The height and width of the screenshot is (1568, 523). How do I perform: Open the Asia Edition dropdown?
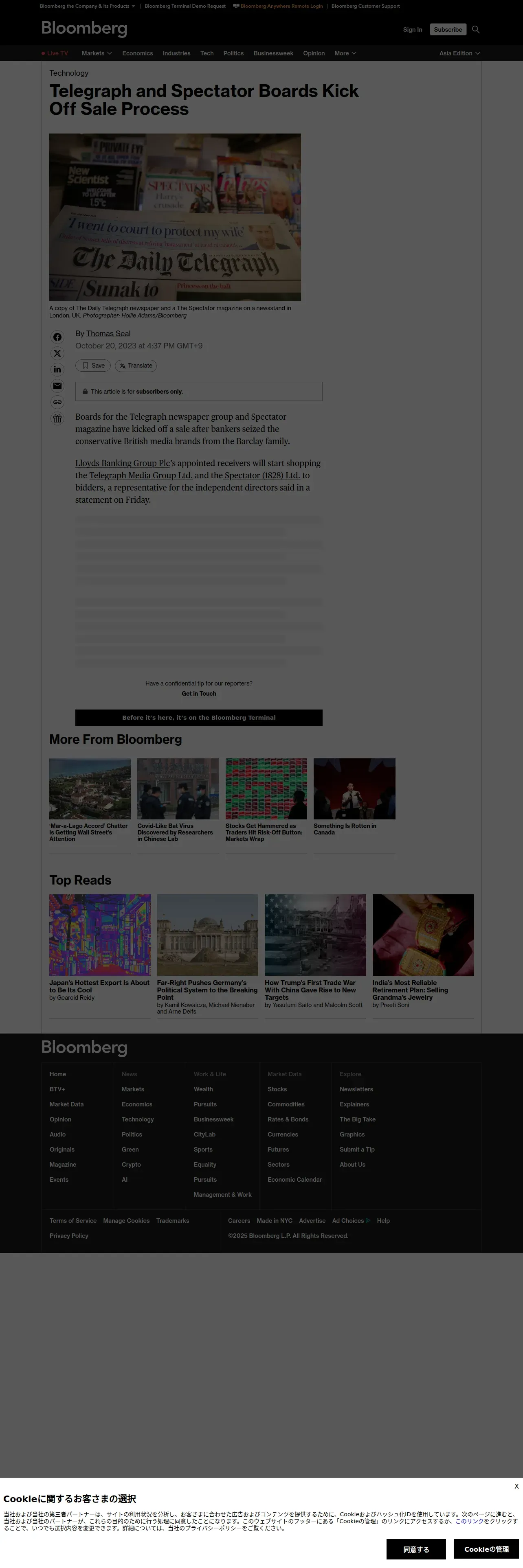[x=460, y=54]
